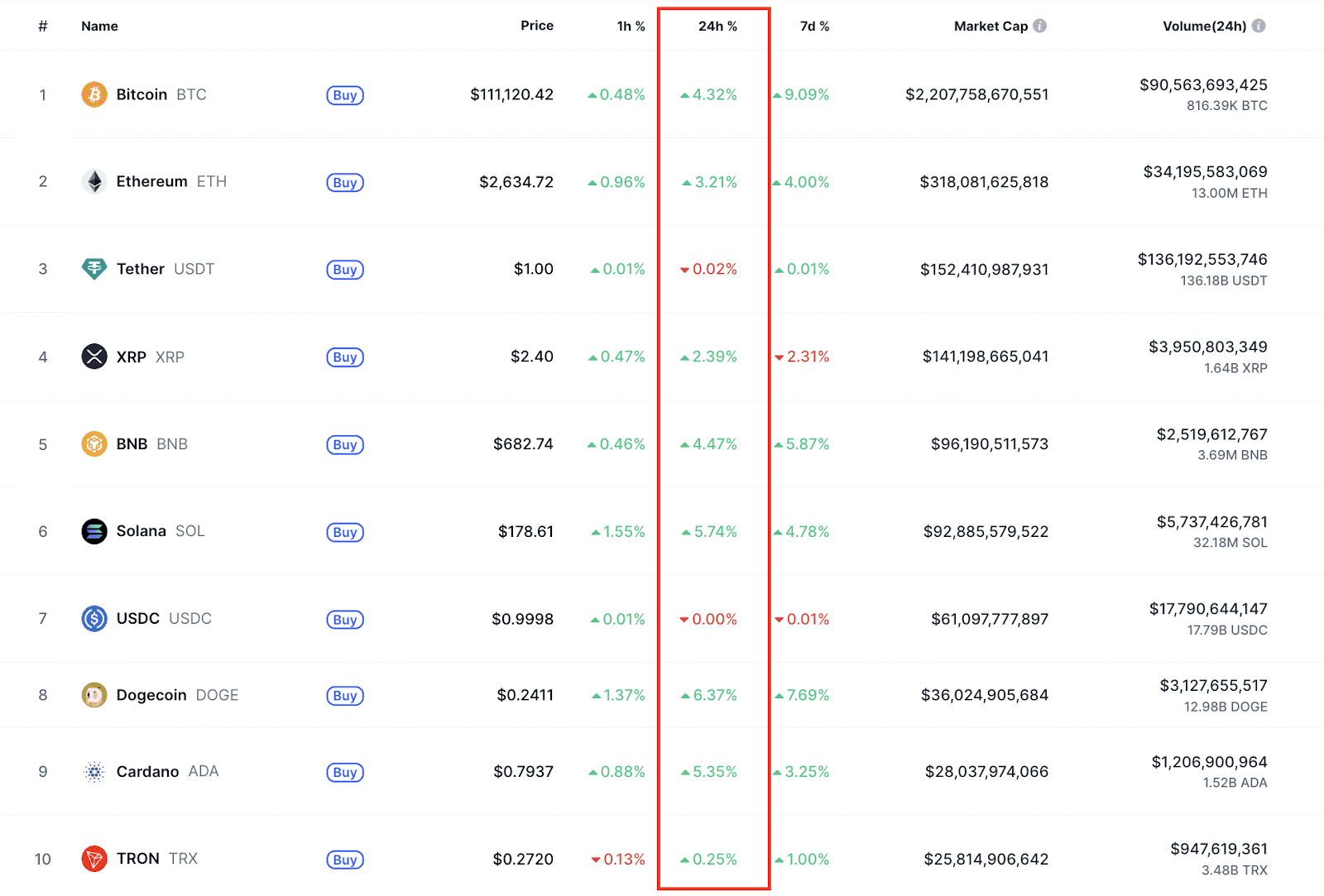
Task: Sort table by Price column header
Action: pyautogui.click(x=537, y=26)
